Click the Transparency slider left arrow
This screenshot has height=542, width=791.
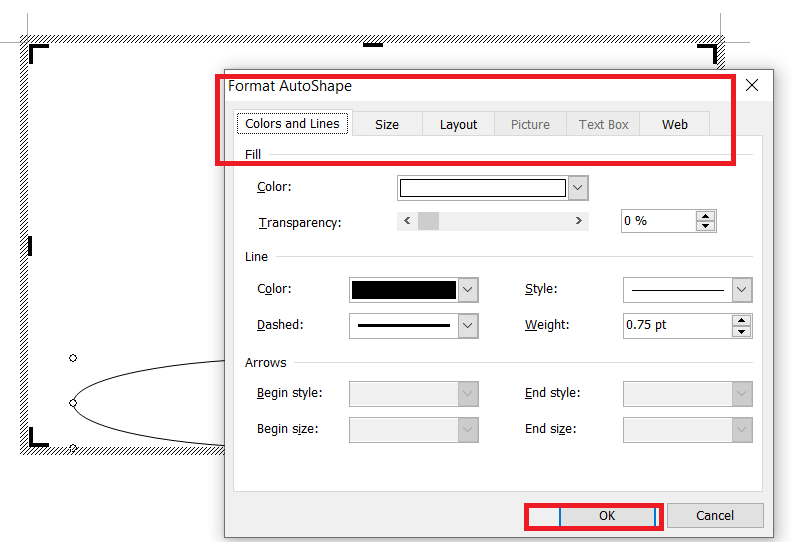[x=406, y=221]
